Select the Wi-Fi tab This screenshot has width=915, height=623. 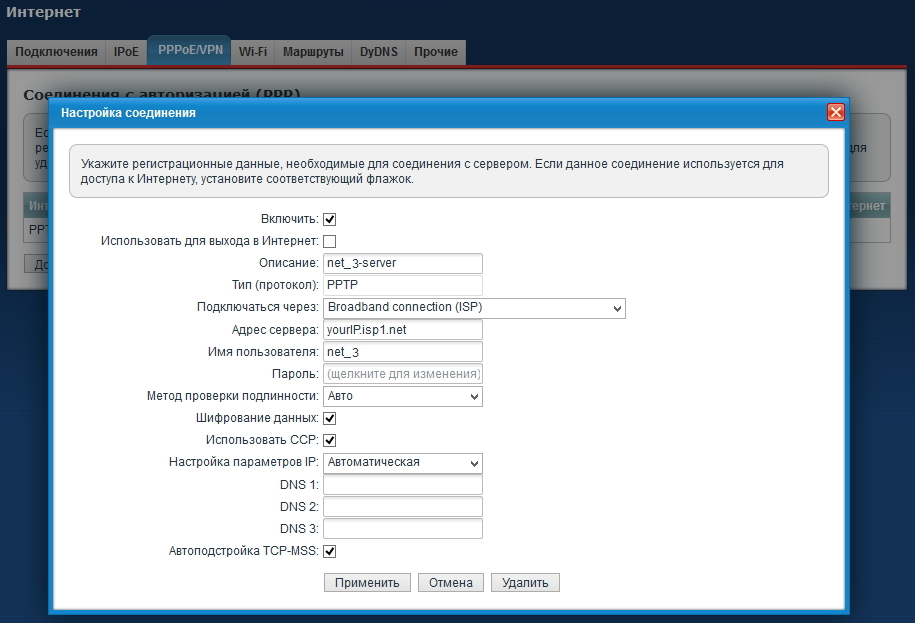pos(252,52)
